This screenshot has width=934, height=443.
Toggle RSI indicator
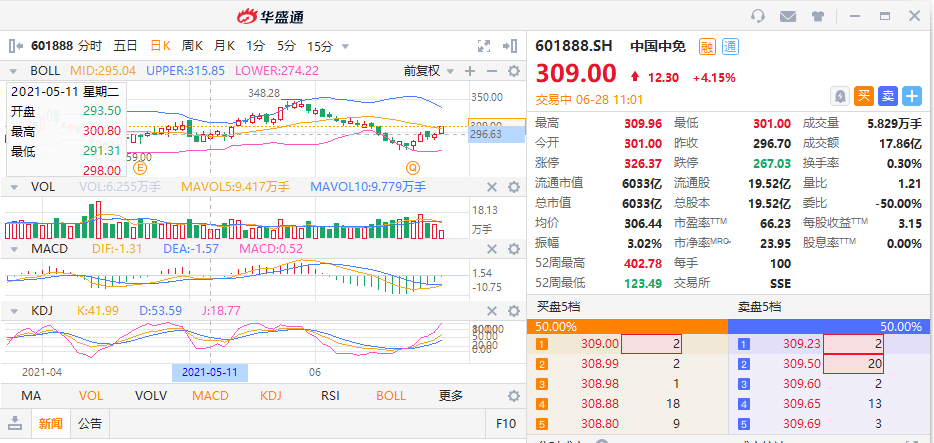pos(331,396)
